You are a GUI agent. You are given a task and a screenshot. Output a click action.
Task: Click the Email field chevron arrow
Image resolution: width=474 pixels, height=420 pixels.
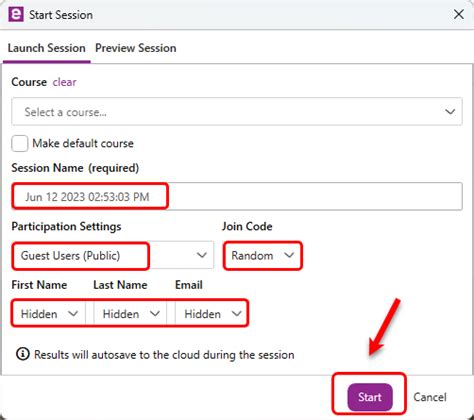237,314
